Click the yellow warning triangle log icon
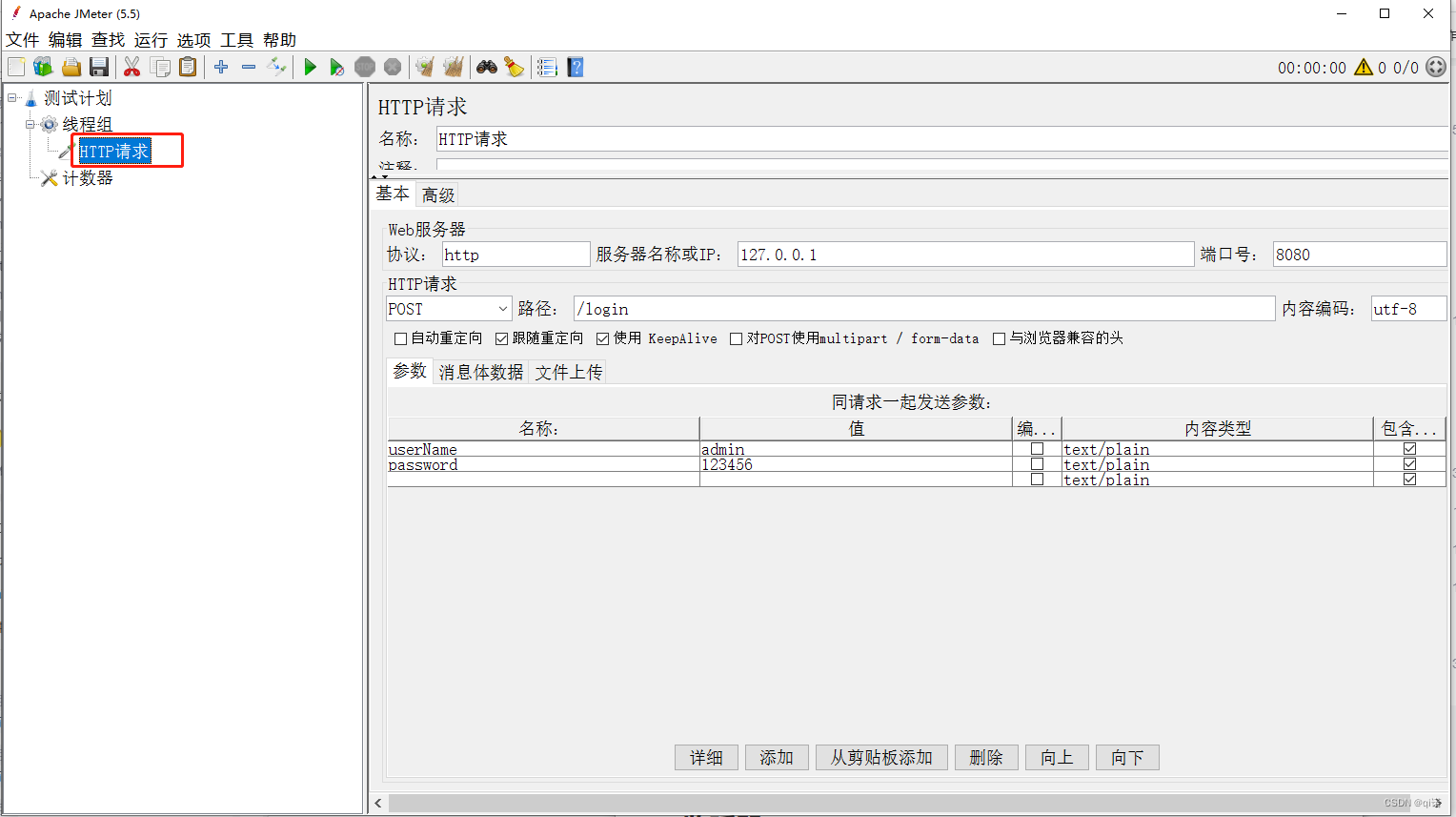Viewport: 1456px width, 817px height. pos(1364,67)
